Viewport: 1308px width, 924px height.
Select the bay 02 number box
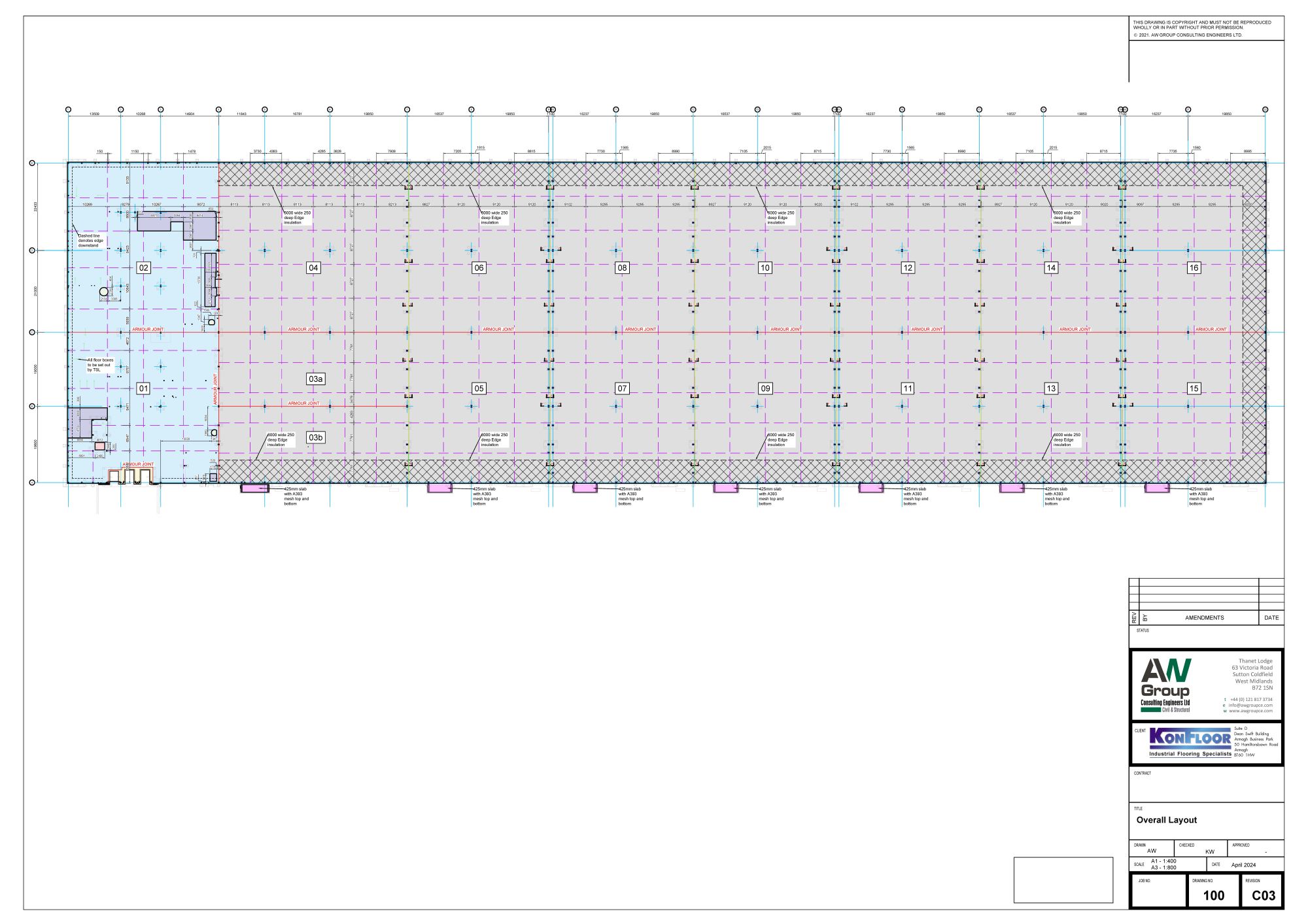(143, 267)
